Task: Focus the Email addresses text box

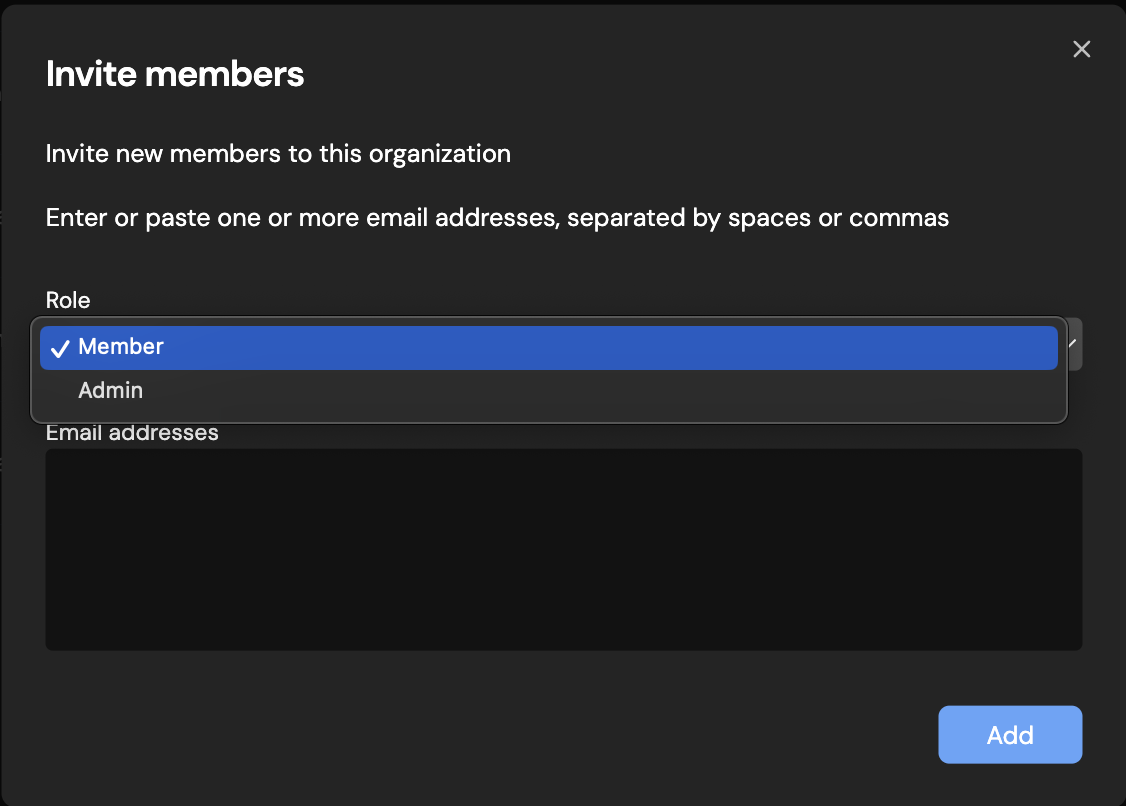Action: point(563,549)
